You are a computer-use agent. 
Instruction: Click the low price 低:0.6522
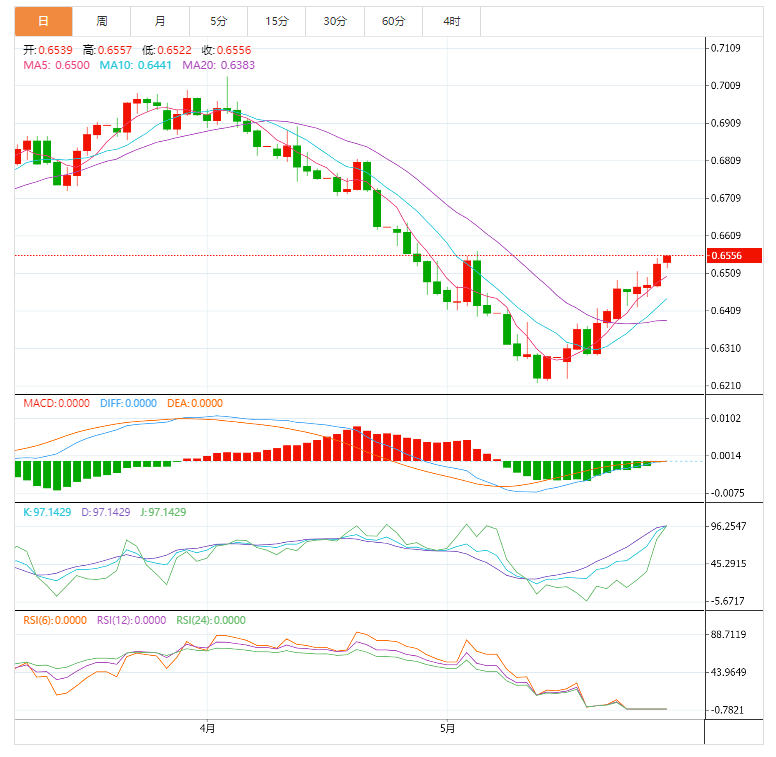(x=167, y=50)
